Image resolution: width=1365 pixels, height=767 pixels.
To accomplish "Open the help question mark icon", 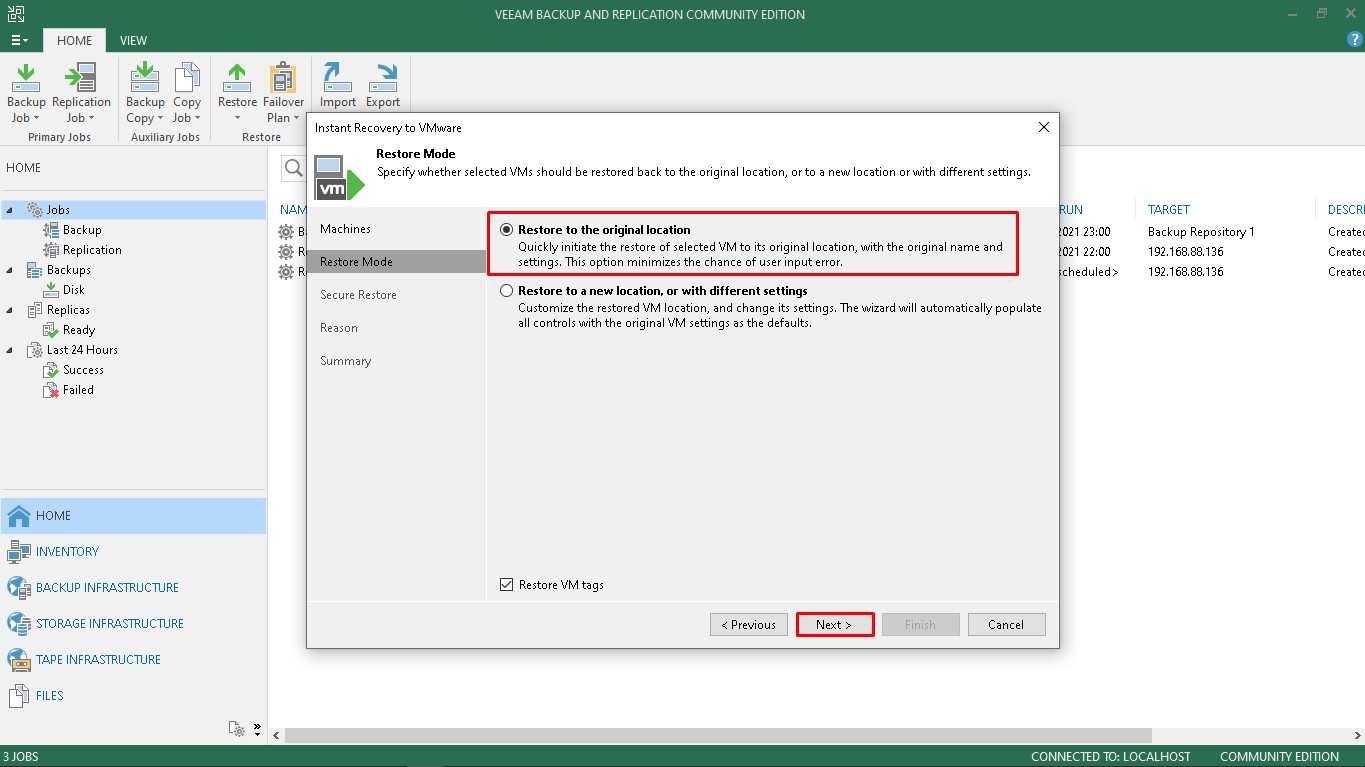I will [x=1355, y=39].
